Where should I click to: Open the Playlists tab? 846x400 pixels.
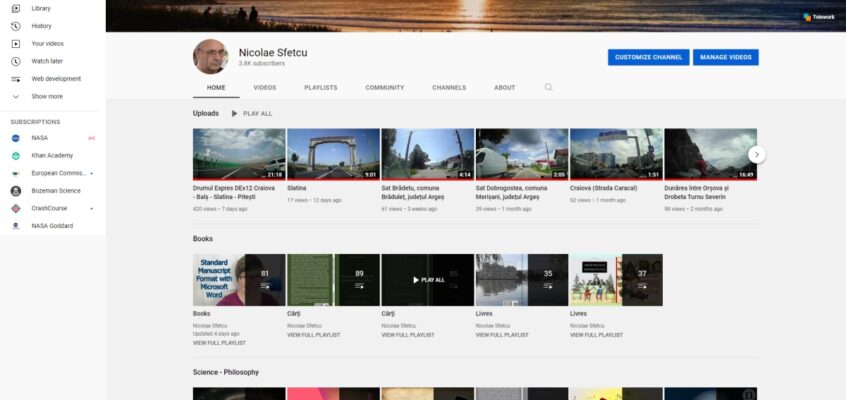[x=320, y=87]
